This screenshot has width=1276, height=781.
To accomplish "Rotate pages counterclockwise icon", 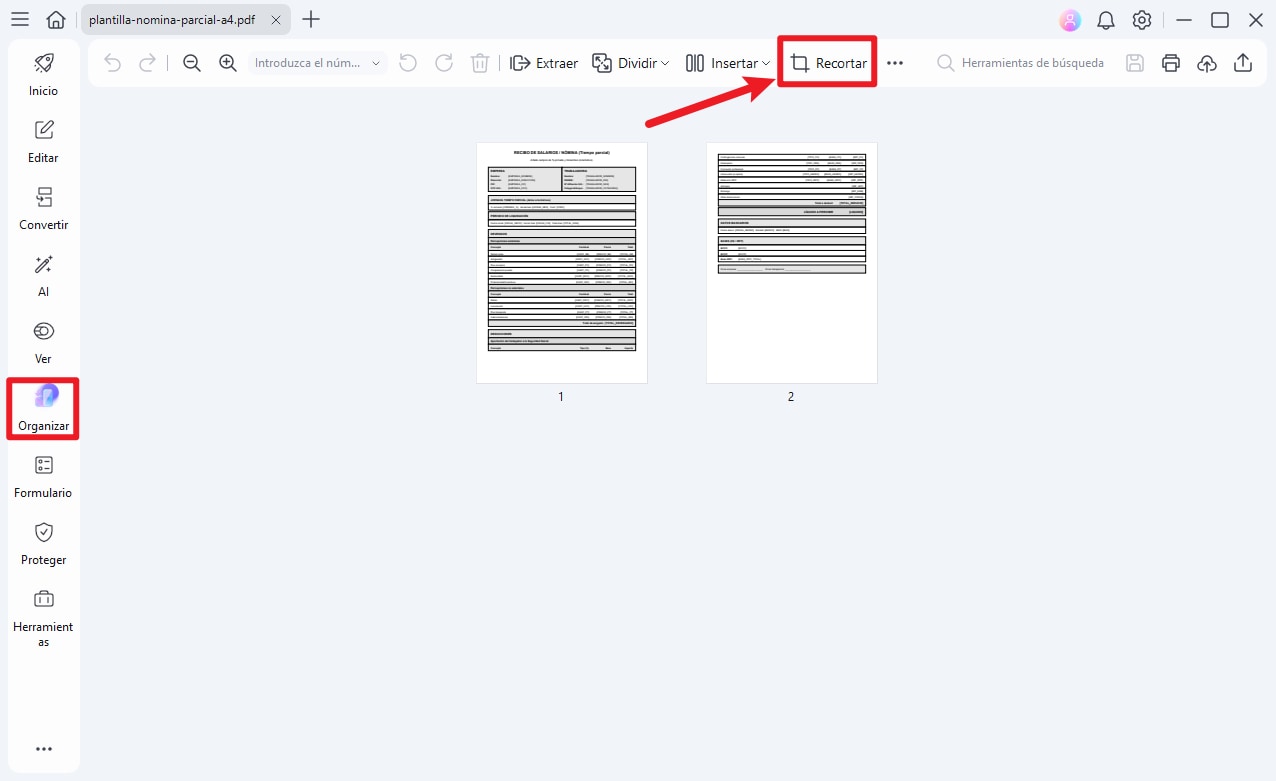I will pyautogui.click(x=407, y=63).
